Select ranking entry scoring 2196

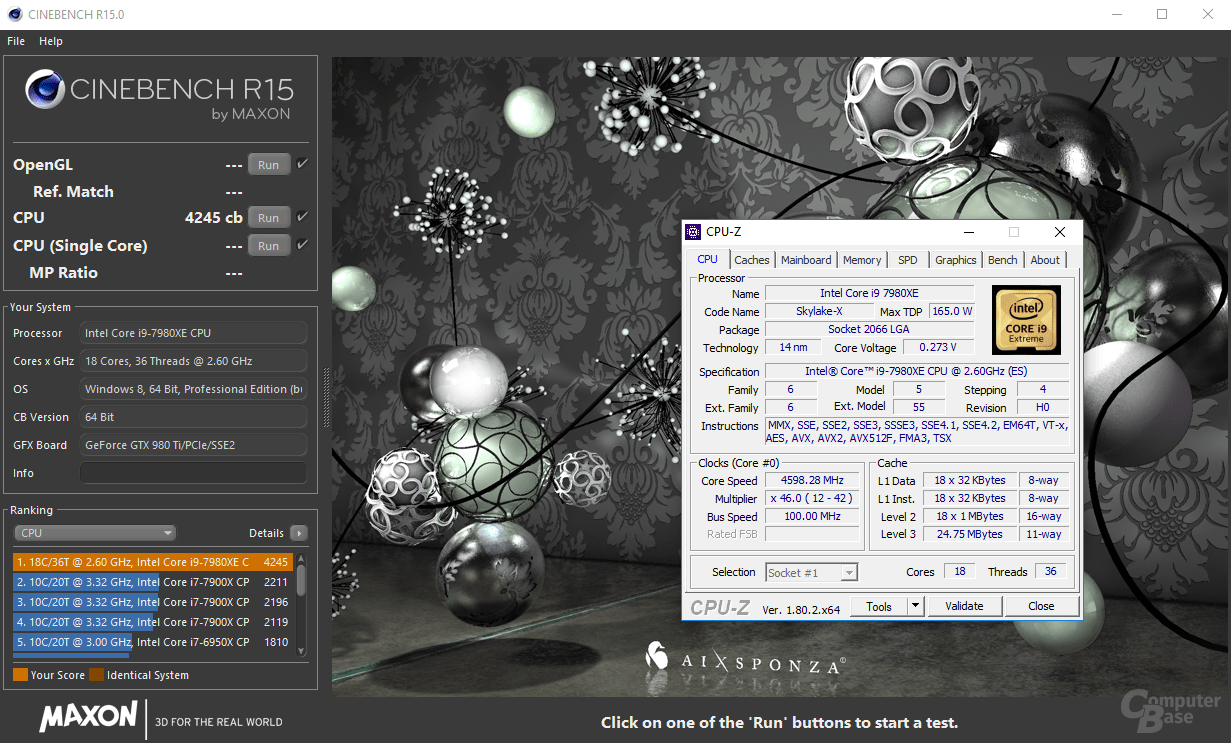coord(153,602)
